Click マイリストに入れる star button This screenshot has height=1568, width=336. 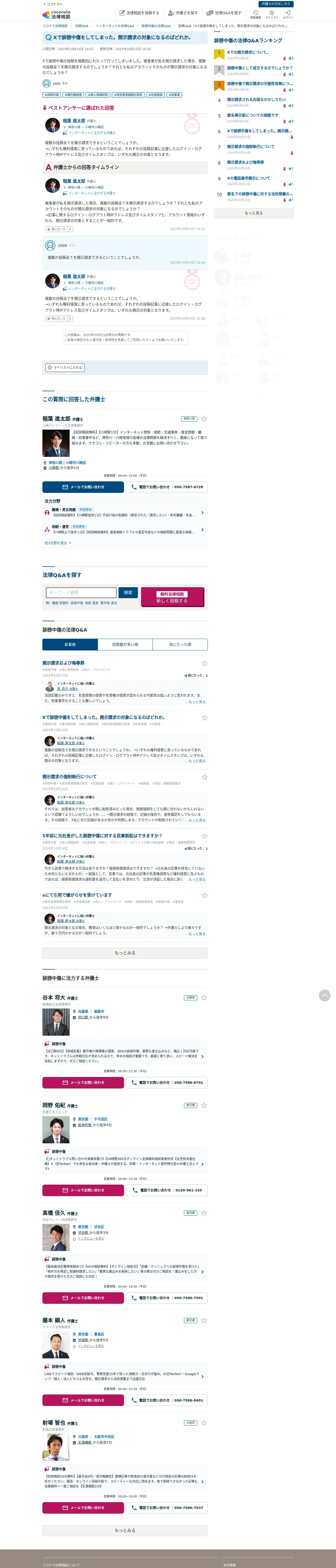[65, 368]
